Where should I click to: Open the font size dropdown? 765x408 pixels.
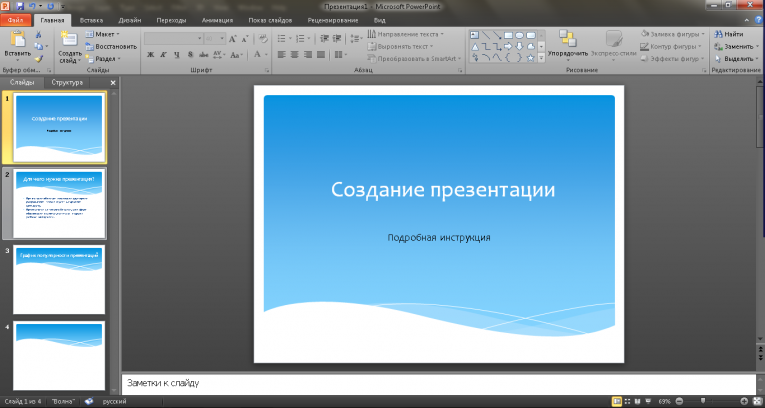[222, 39]
